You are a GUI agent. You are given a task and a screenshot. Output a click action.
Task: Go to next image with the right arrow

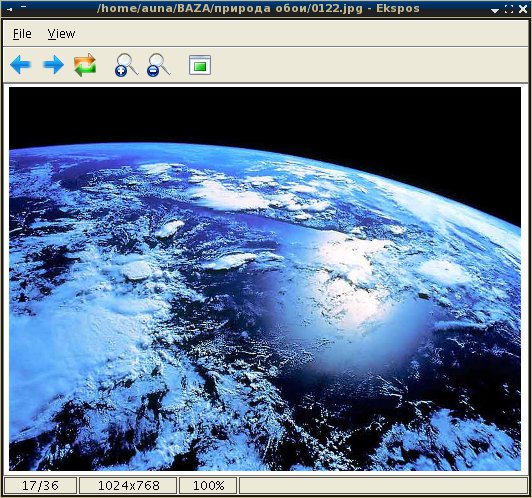point(53,65)
